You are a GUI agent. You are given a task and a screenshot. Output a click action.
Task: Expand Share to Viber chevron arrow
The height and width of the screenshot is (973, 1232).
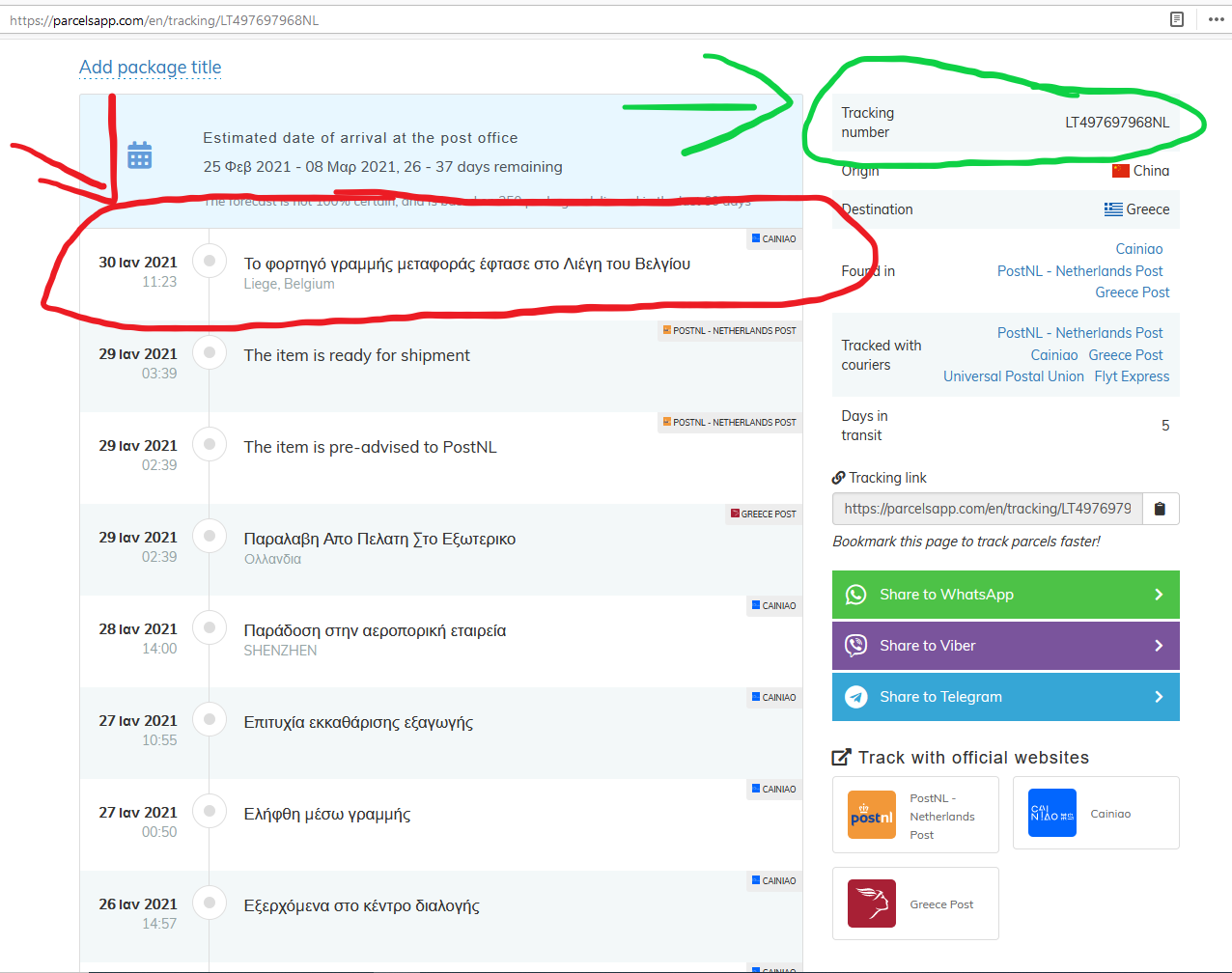(x=1159, y=646)
